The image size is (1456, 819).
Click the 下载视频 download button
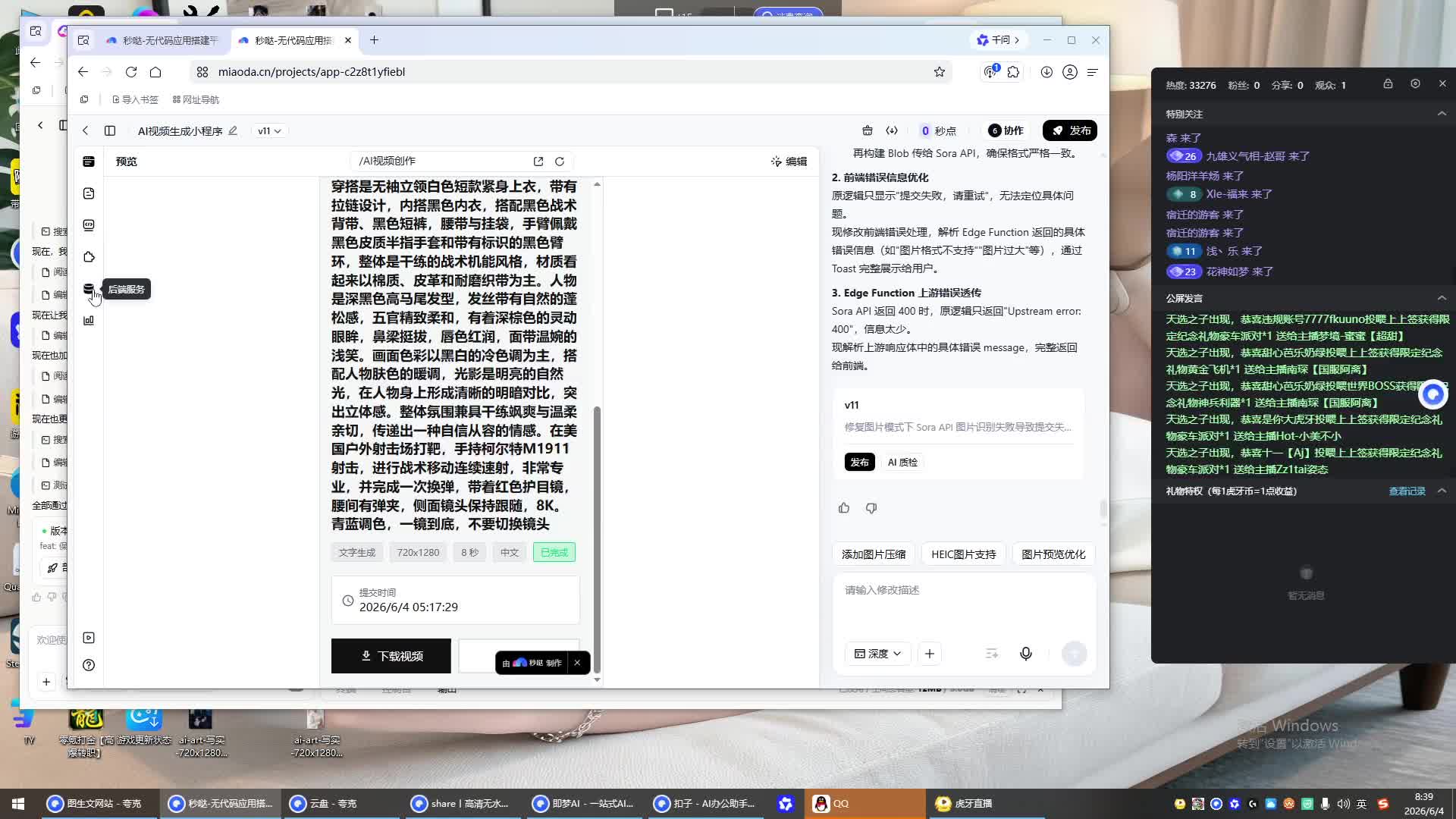391,656
